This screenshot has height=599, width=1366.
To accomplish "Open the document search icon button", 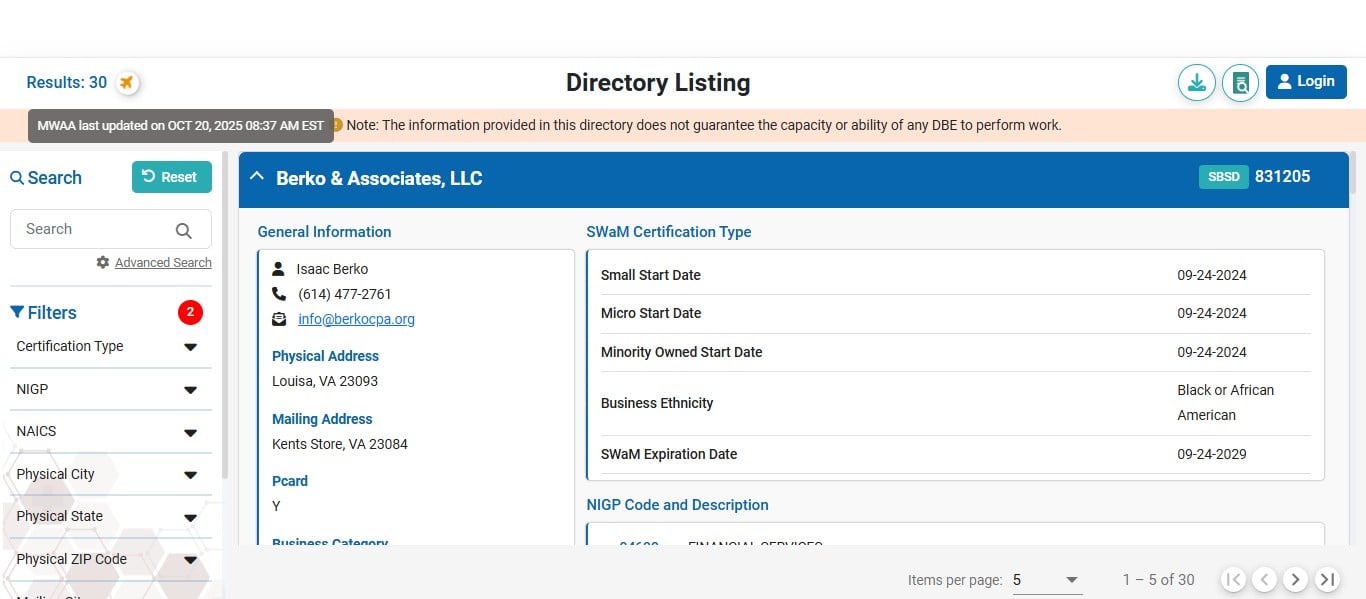I will pos(1240,83).
